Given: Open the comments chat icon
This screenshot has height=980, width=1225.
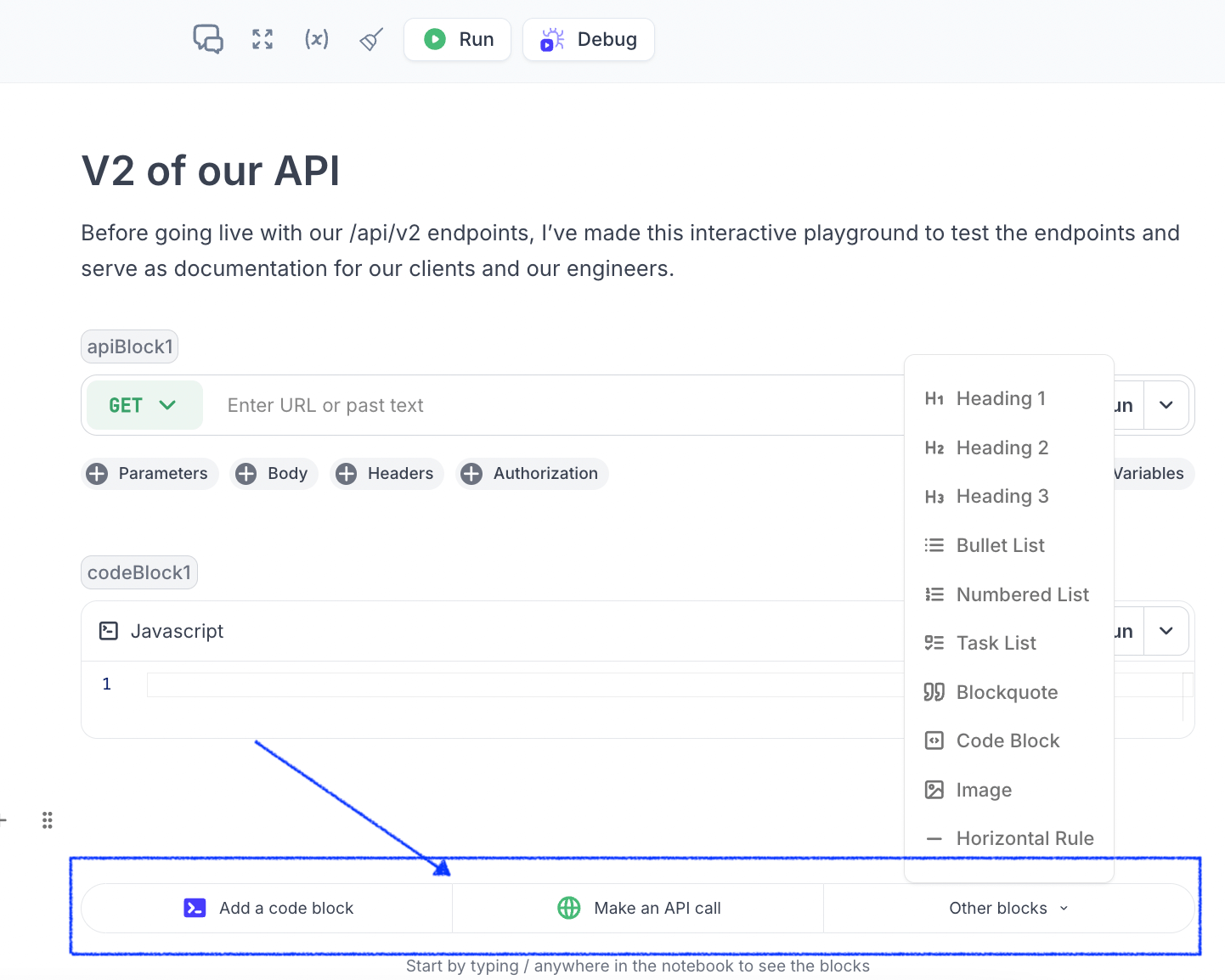Looking at the screenshot, I should click(208, 39).
